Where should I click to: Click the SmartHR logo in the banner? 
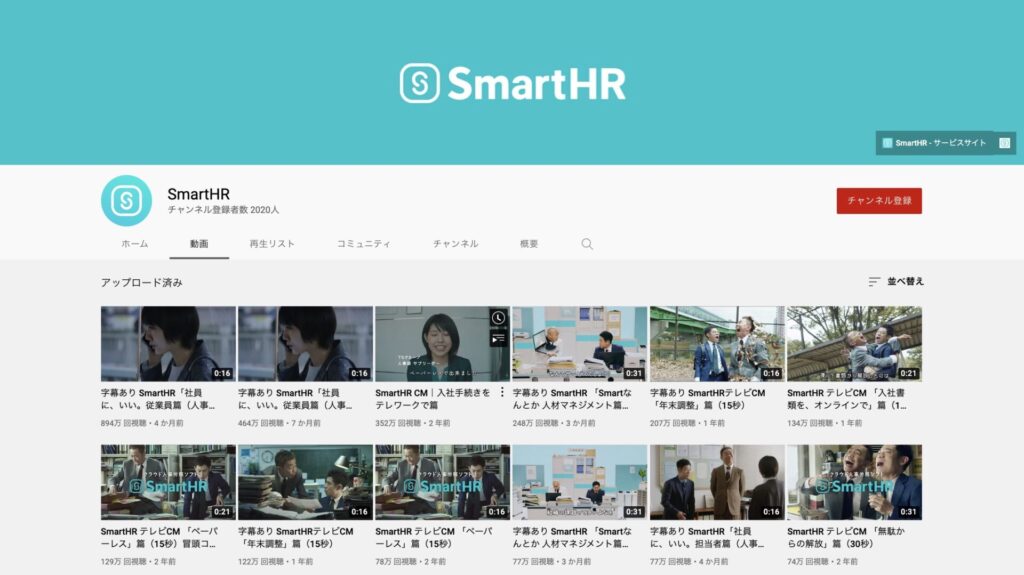pos(512,83)
